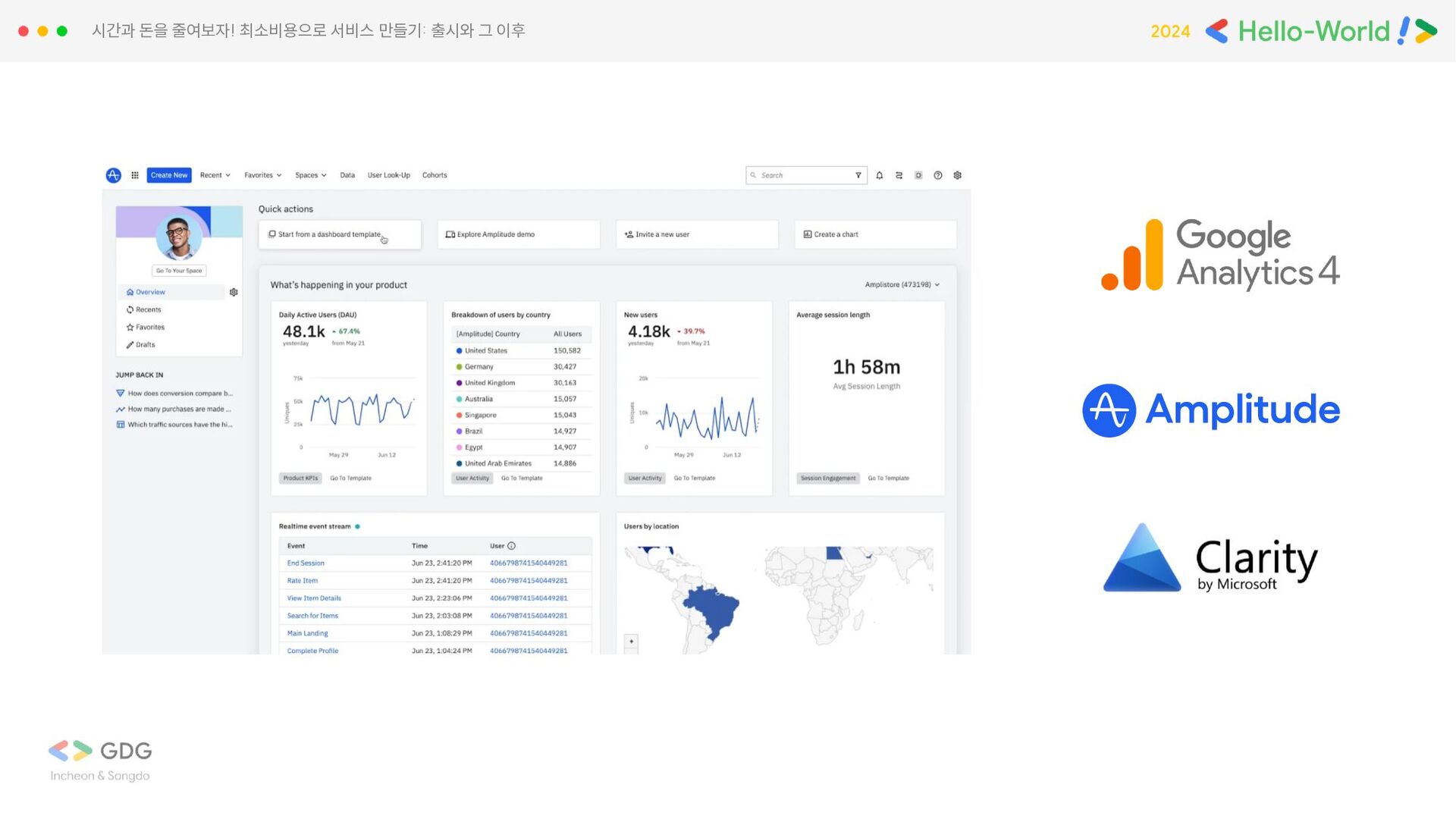Click the transfer arrows icon in navbar
1456x819 pixels.
(899, 175)
